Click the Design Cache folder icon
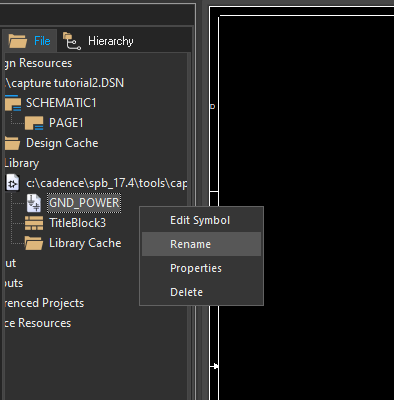Viewport: 394px width, 400px height. [13, 143]
